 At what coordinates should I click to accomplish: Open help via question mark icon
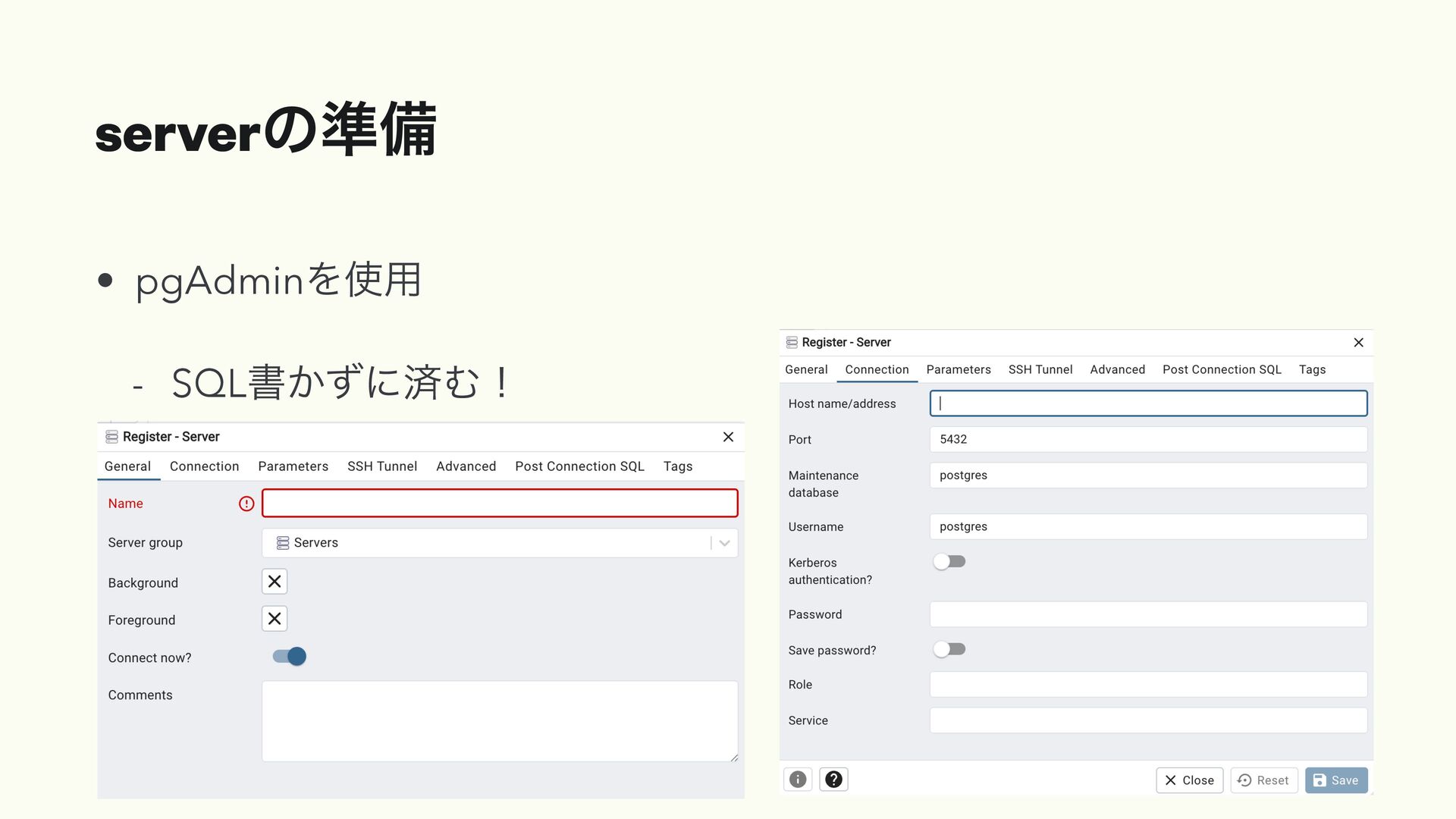tap(833, 780)
